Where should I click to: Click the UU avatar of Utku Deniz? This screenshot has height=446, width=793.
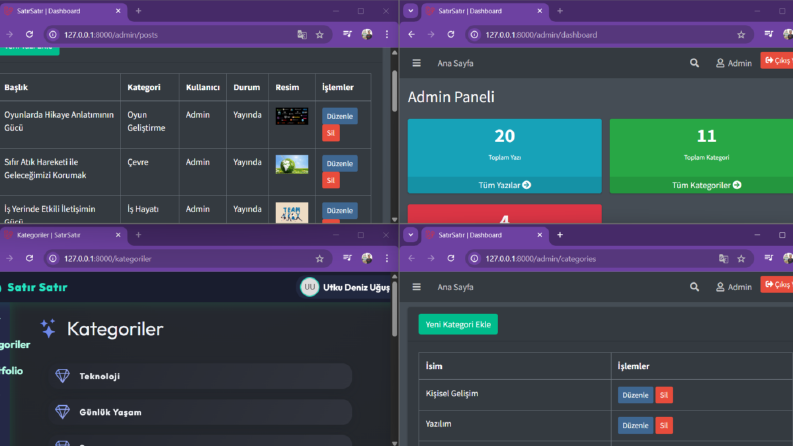[x=310, y=287]
